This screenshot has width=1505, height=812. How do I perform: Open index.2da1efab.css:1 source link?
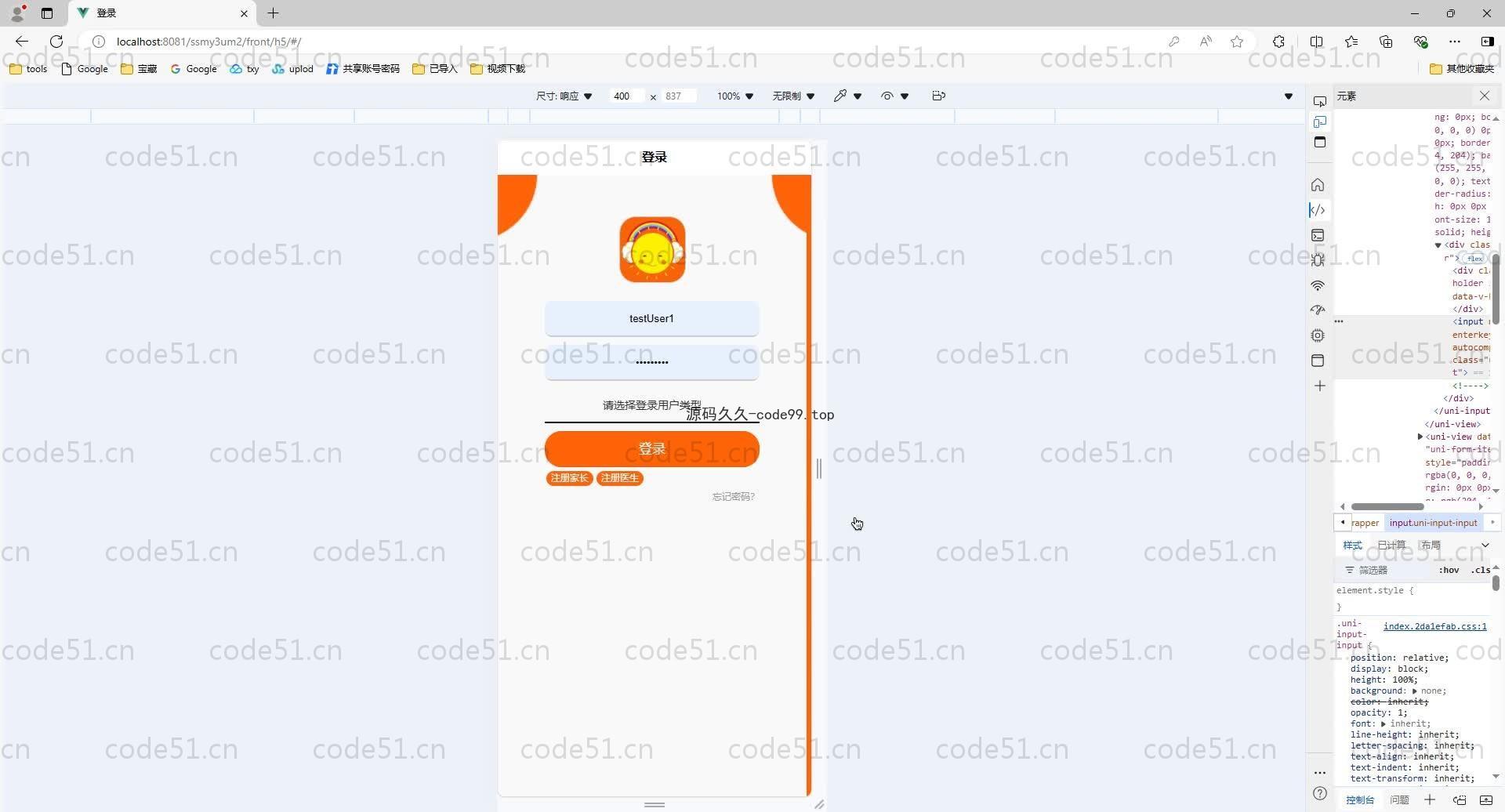(1434, 626)
